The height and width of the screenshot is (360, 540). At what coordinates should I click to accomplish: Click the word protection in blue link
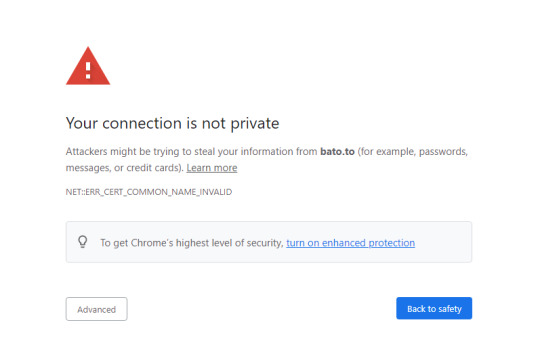(392, 243)
